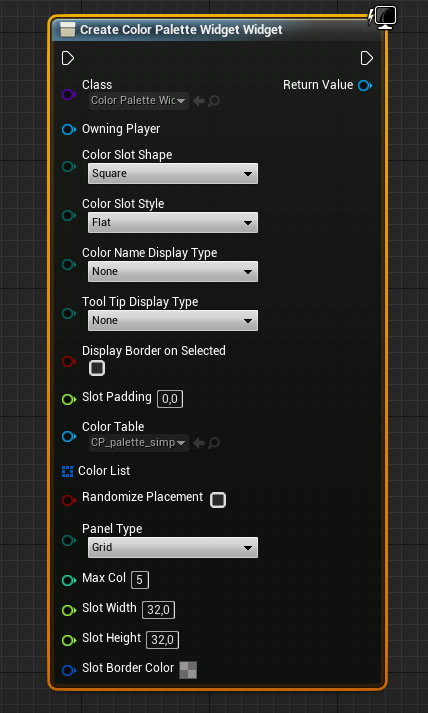Screen dimensions: 428x713
Task: Enable Display Border on Selected checkbox
Action: tap(97, 367)
